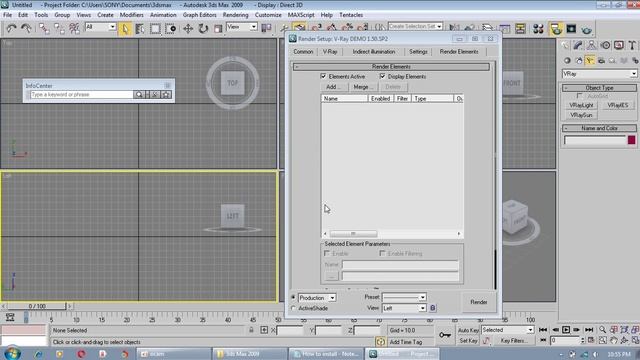Screen dimensions: 640x360
Task: Click the InfoCenter favorites star icon
Action: (166, 95)
